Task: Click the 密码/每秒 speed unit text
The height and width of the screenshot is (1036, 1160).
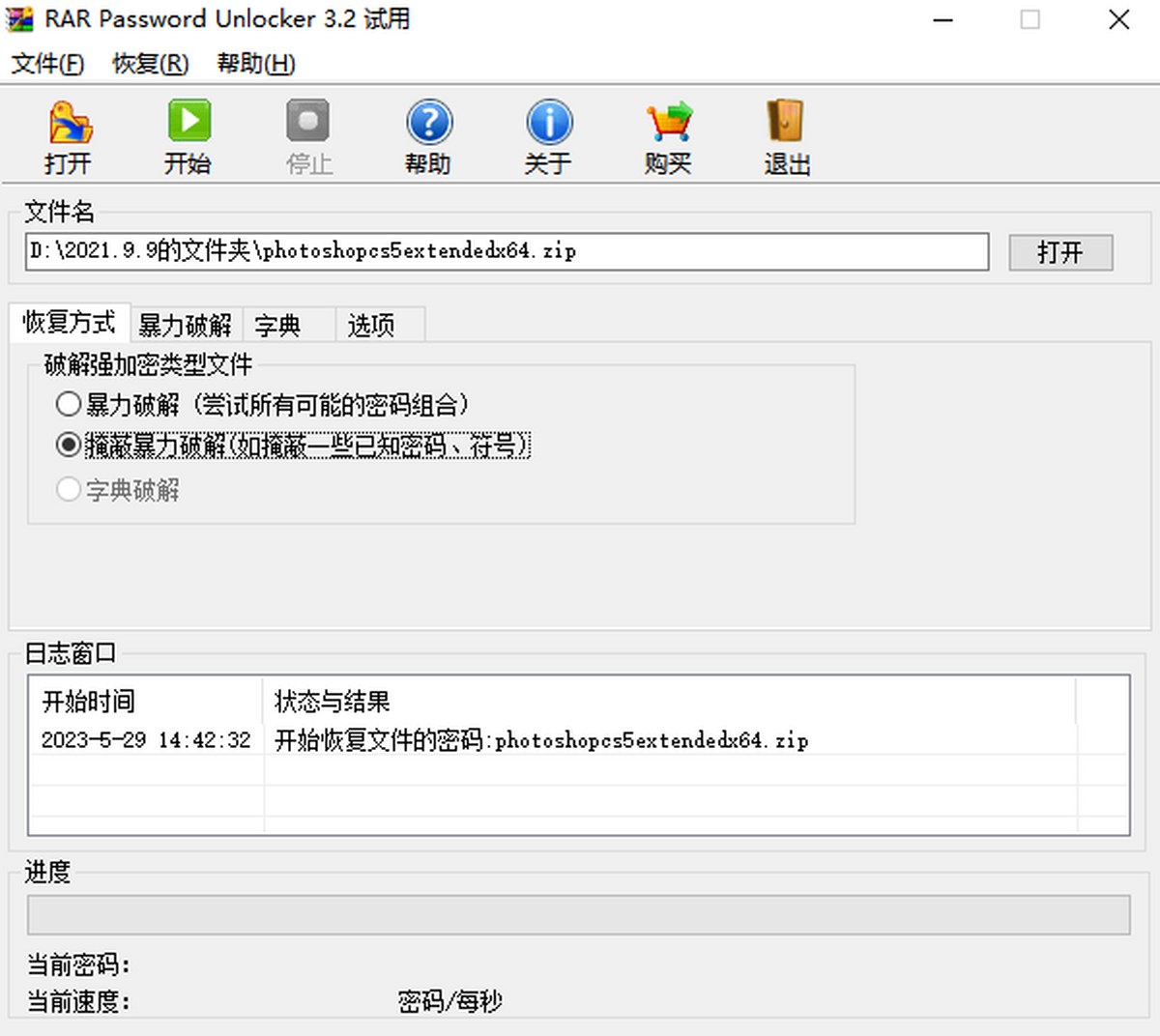Action: (x=449, y=1001)
